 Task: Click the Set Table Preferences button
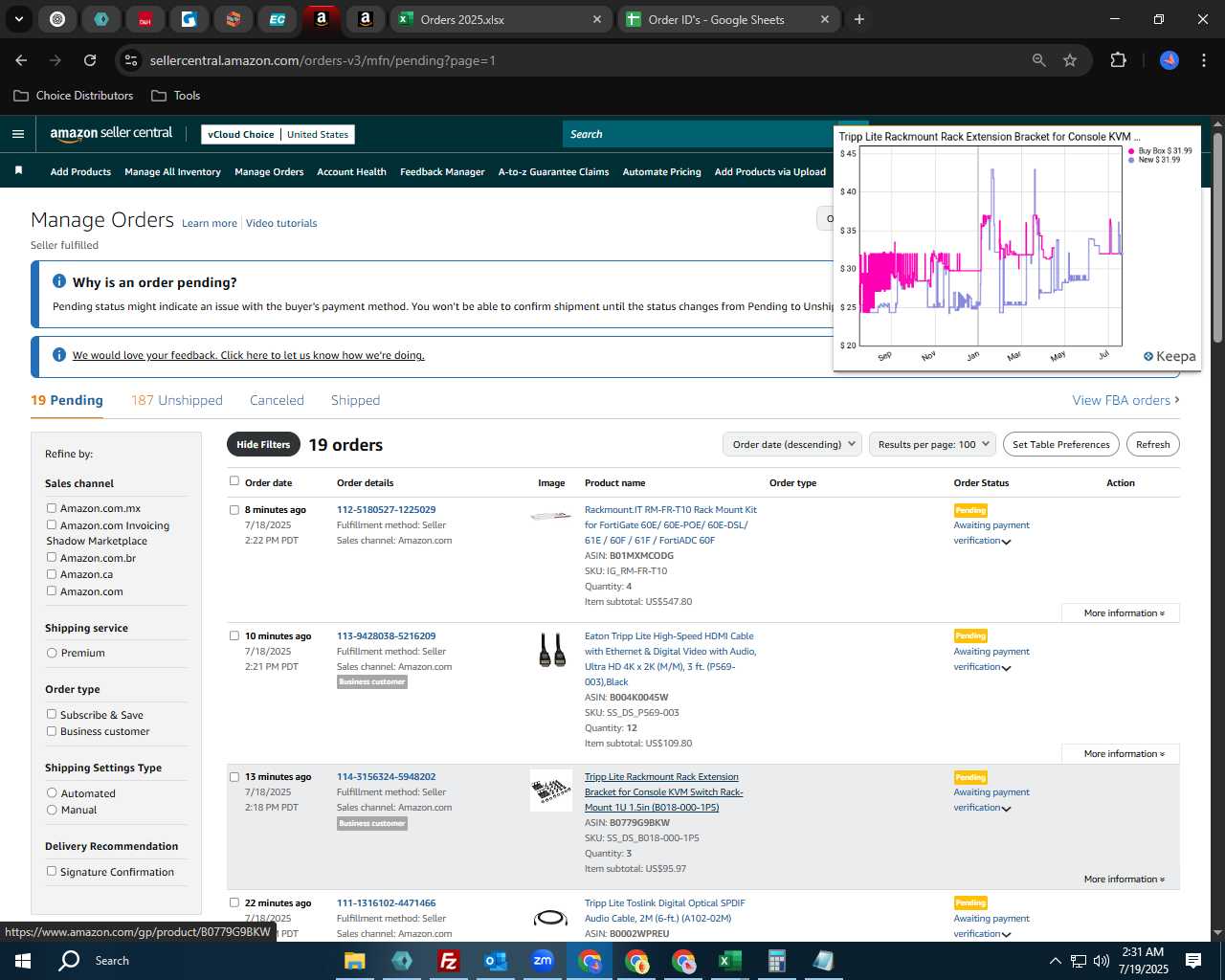click(x=1061, y=444)
